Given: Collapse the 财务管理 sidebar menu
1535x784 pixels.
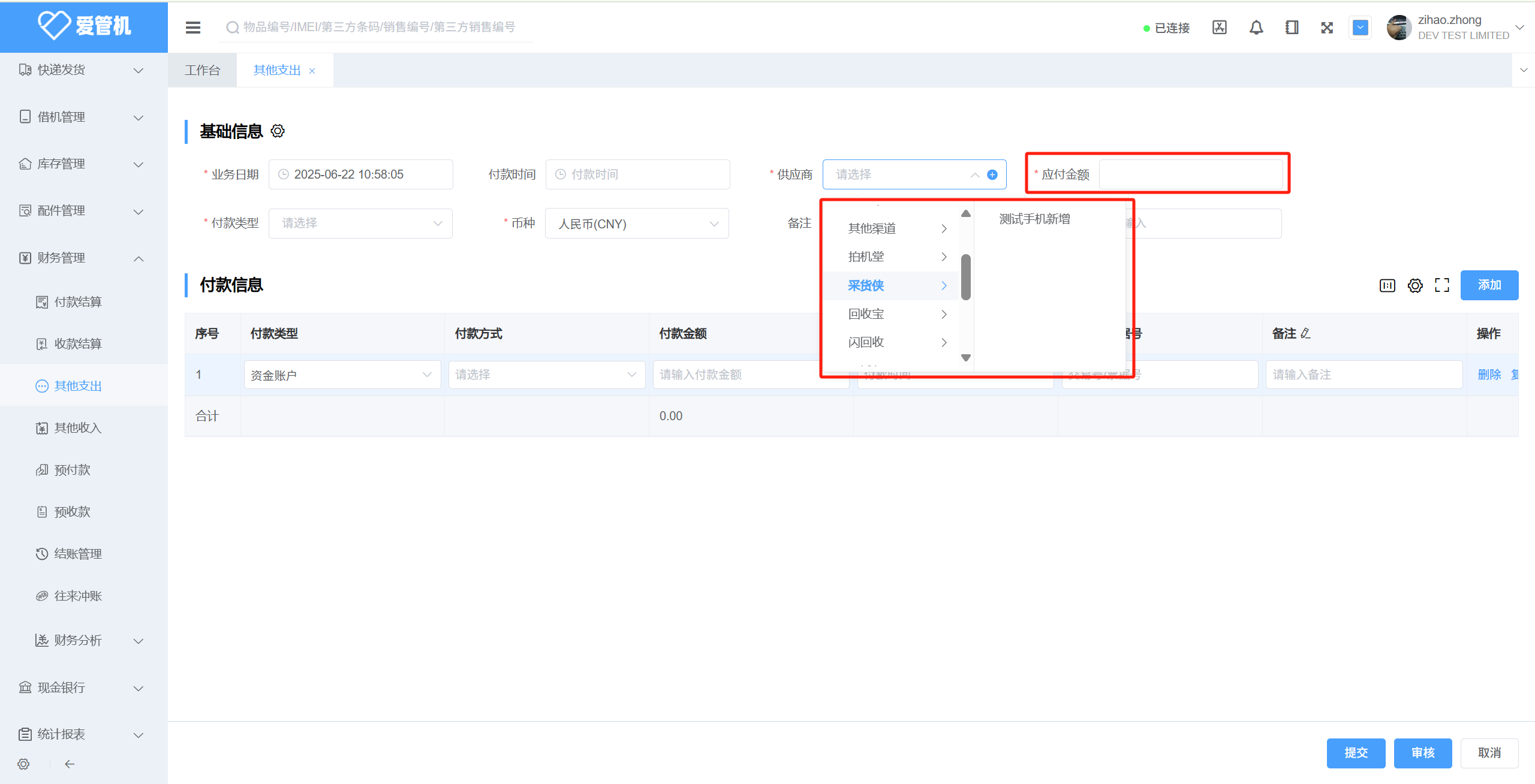Looking at the screenshot, I should (x=84, y=258).
